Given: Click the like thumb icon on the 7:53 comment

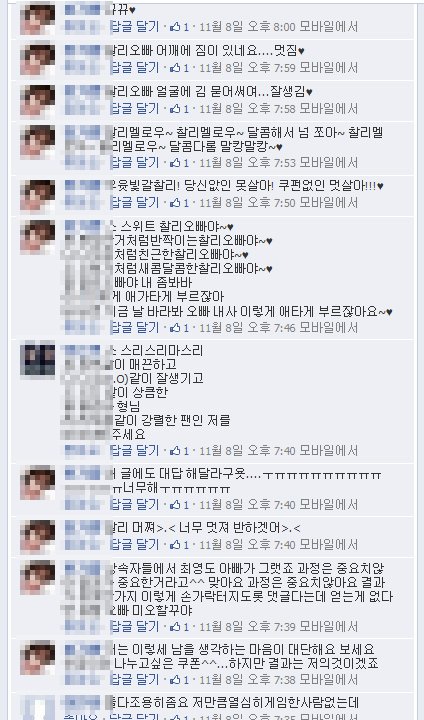Looking at the screenshot, I should pyautogui.click(x=175, y=163).
